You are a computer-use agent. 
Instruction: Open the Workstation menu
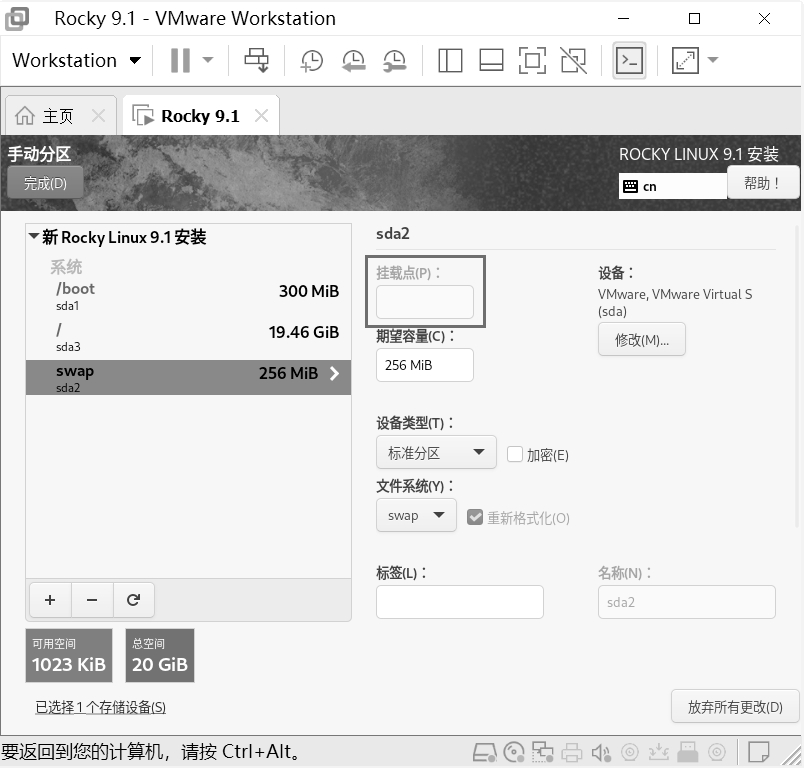pos(76,60)
